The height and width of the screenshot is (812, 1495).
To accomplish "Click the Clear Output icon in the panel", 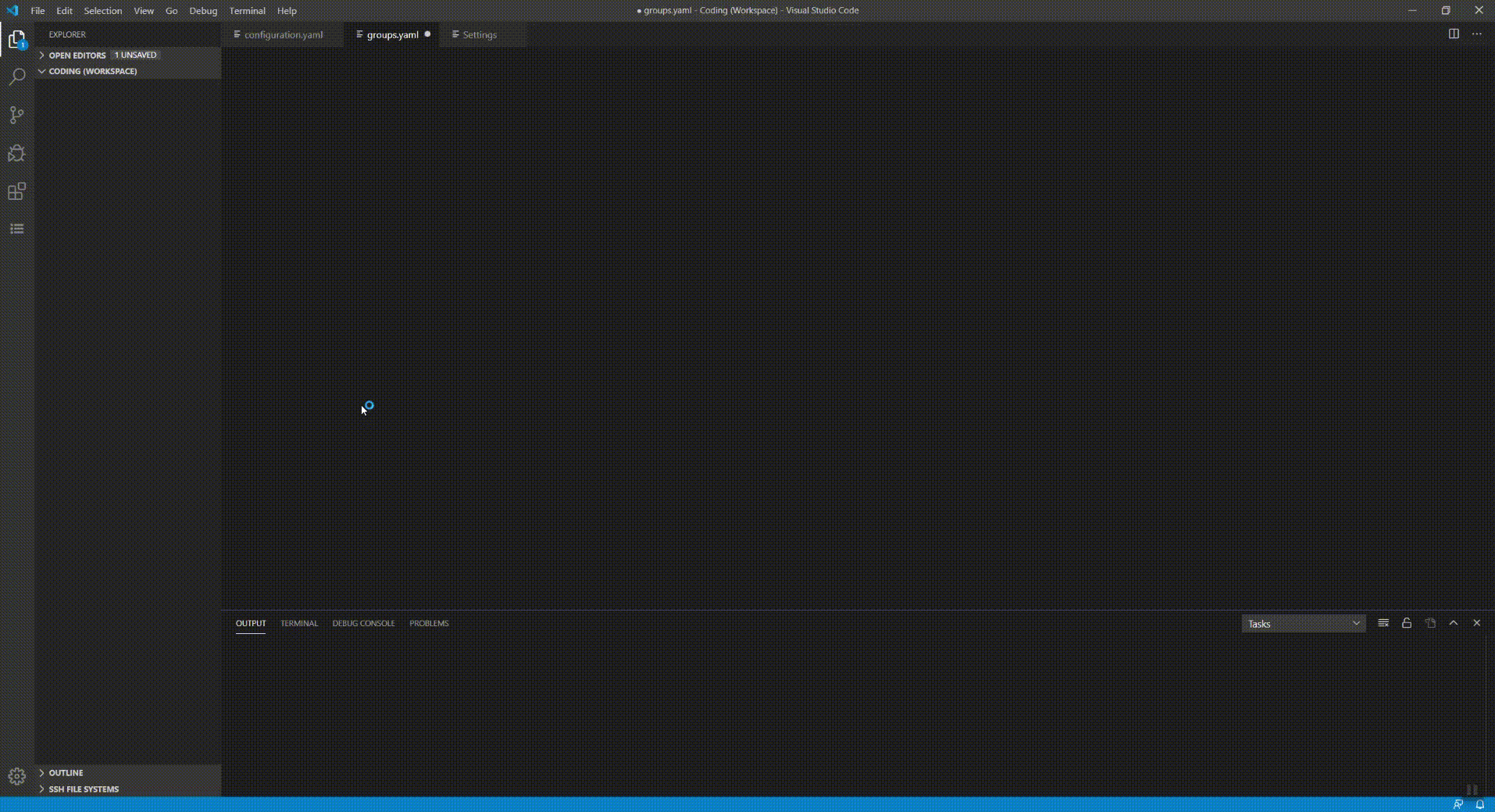I will click(1383, 623).
